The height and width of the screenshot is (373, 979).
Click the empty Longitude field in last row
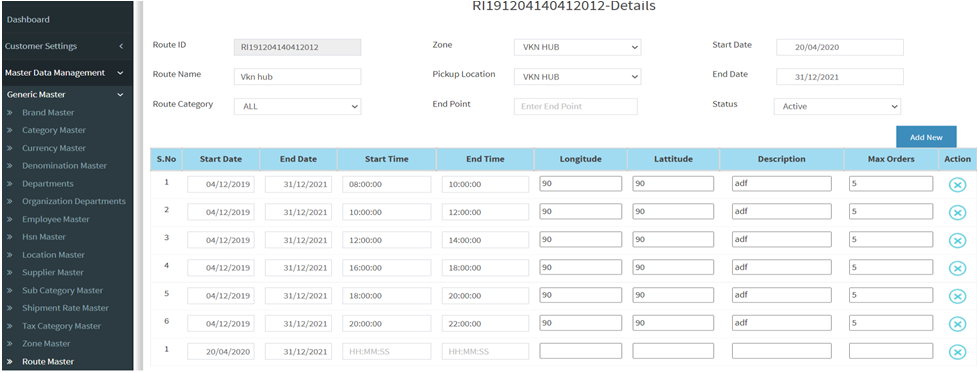pos(581,351)
